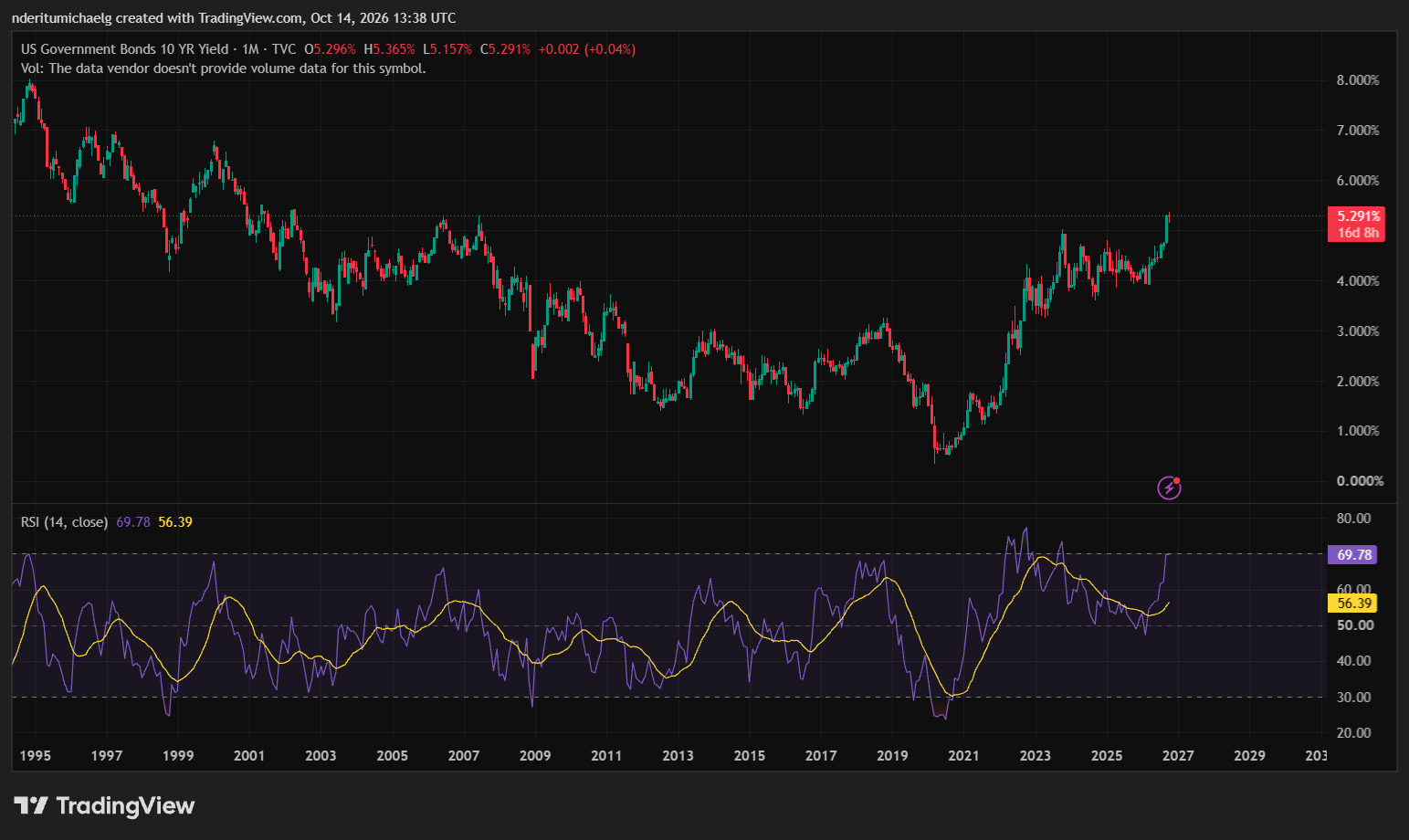Click the purple 69.78 RSI axis label
This screenshot has width=1409, height=840.
[x=1354, y=554]
